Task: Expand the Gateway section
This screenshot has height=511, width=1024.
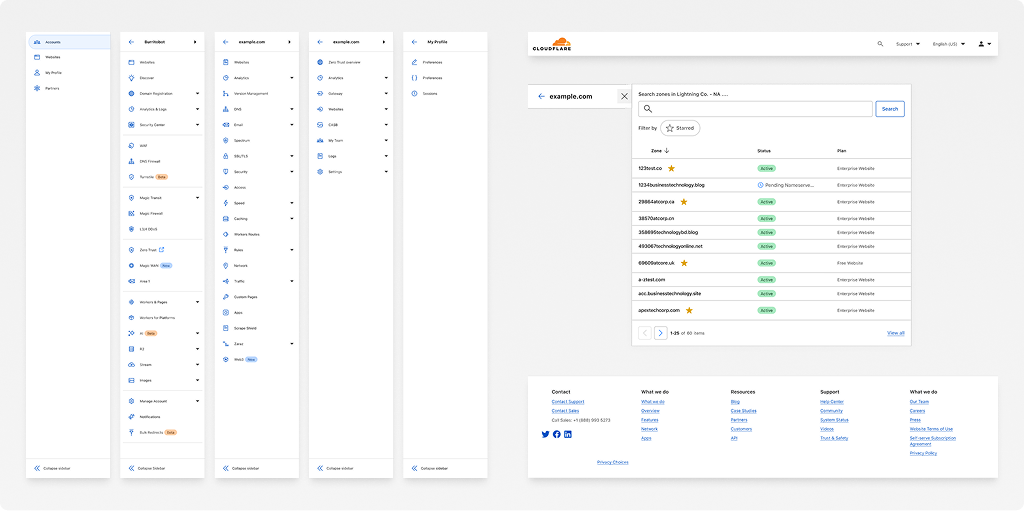Action: [x=386, y=93]
